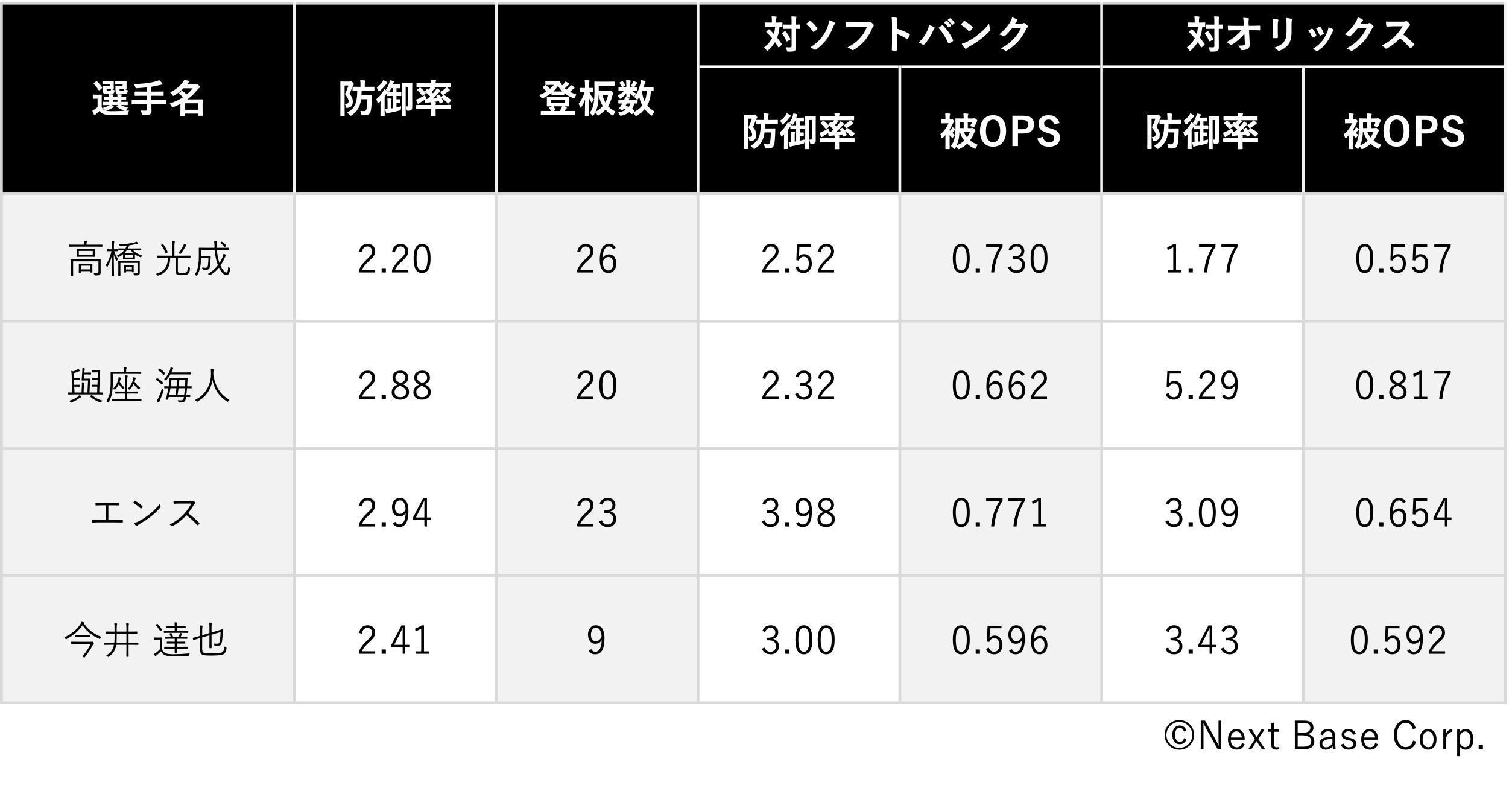This screenshot has height=785, width=1512.
Task: Select the 対ソフトバンク group header
Action: tap(899, 34)
